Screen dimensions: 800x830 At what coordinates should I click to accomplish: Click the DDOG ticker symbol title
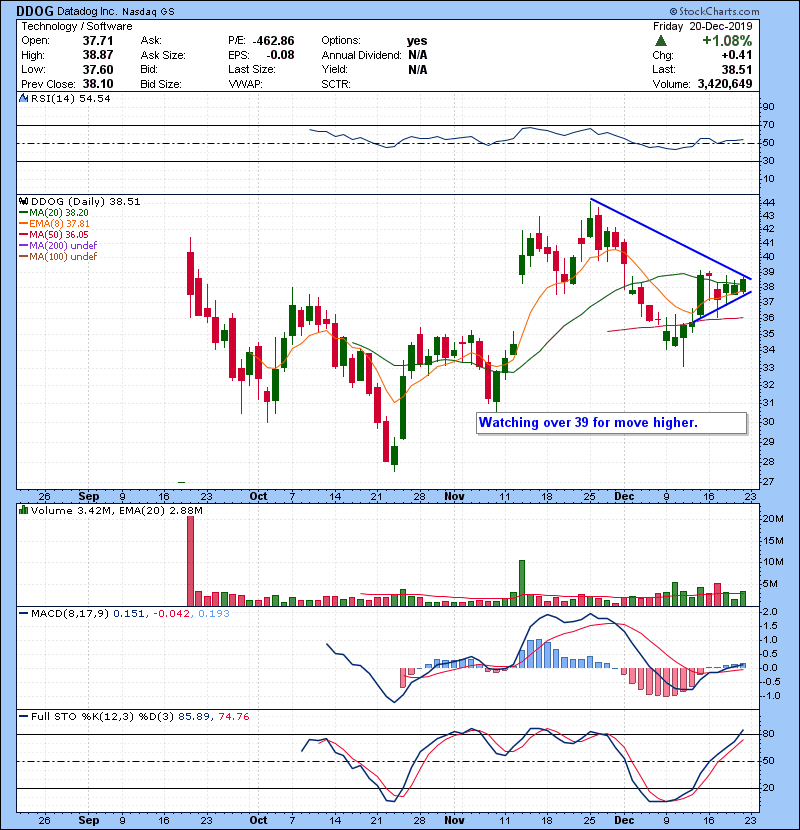(34, 11)
